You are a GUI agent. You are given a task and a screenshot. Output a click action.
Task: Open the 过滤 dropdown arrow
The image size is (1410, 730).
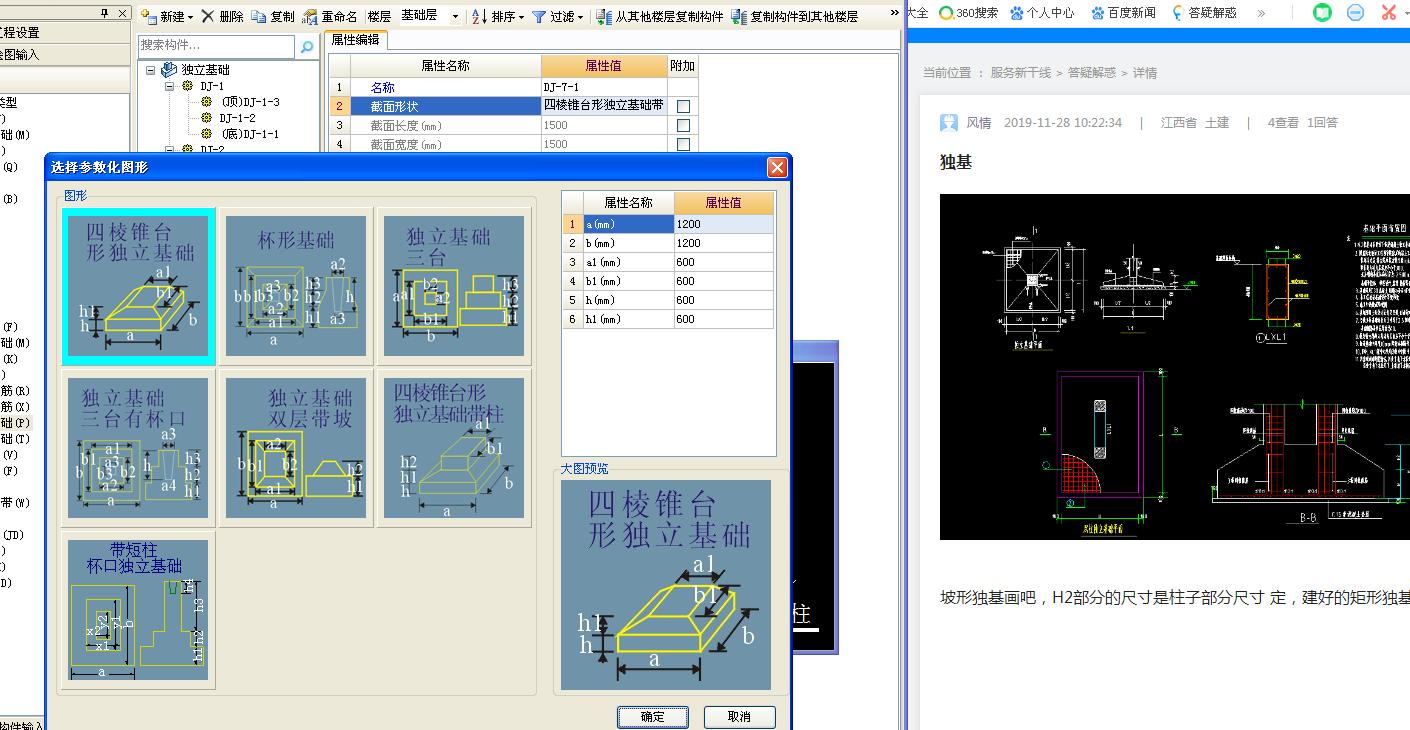pyautogui.click(x=581, y=17)
